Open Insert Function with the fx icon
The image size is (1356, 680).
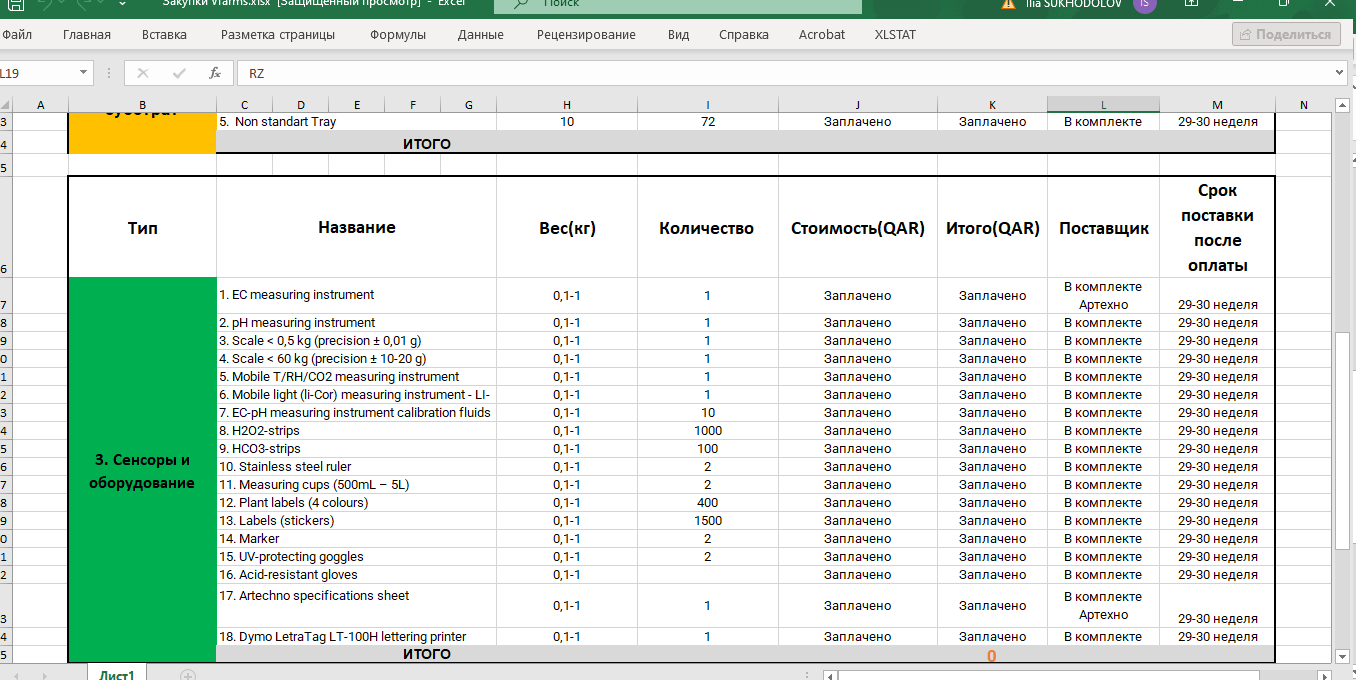[x=215, y=72]
